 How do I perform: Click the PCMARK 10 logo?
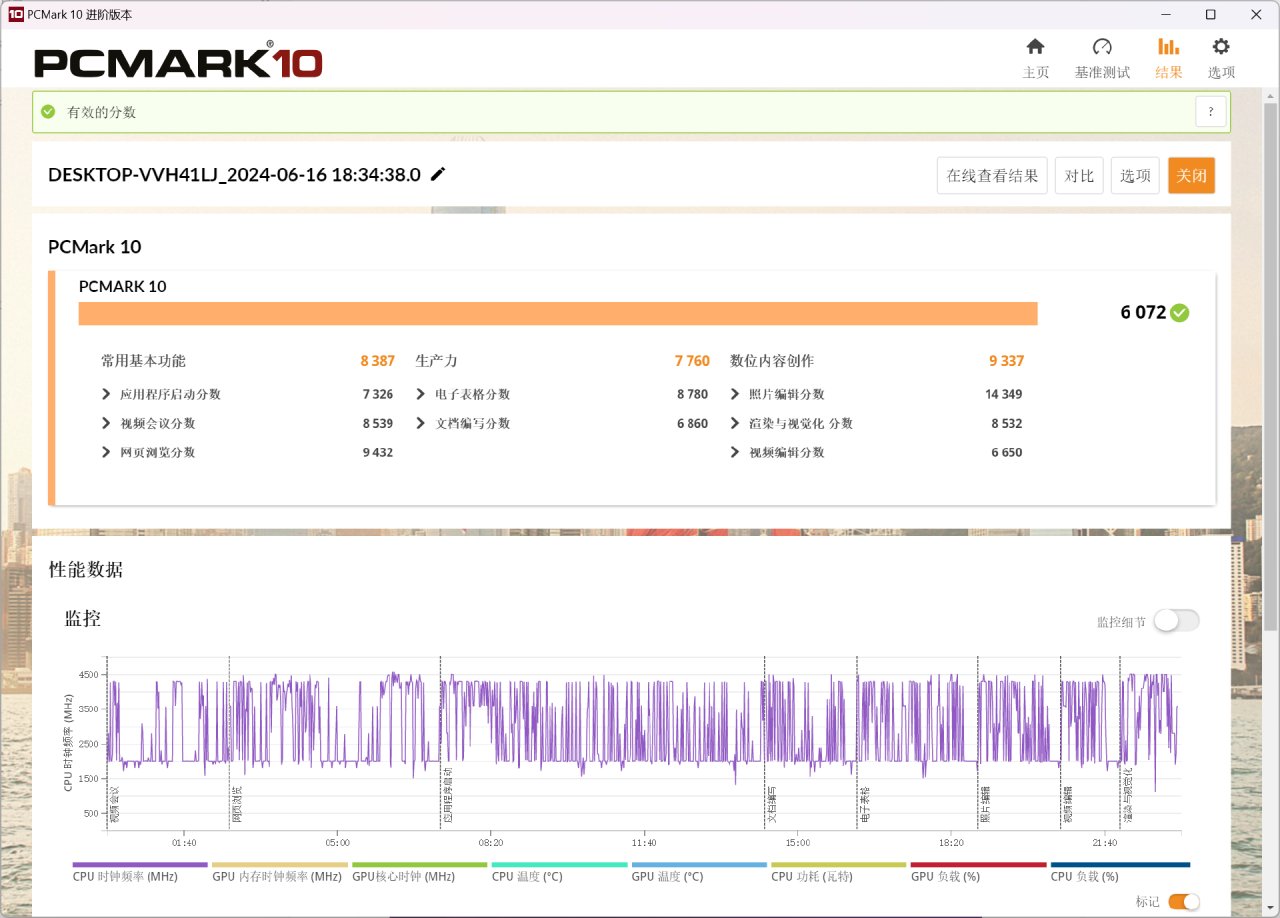[x=178, y=61]
